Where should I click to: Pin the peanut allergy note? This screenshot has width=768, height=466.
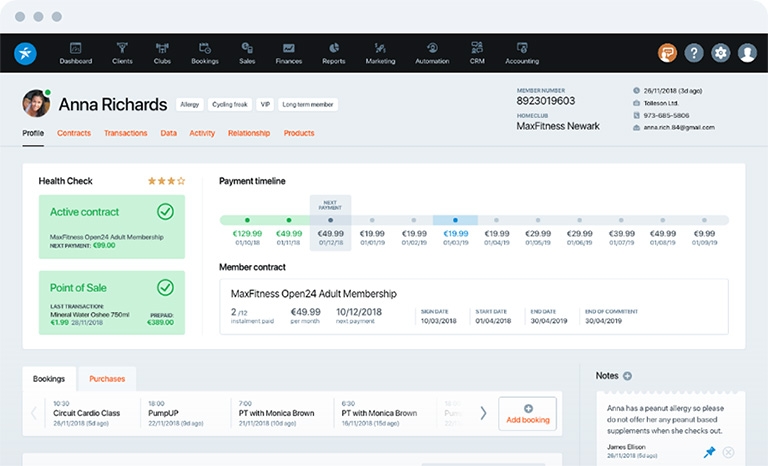(709, 452)
